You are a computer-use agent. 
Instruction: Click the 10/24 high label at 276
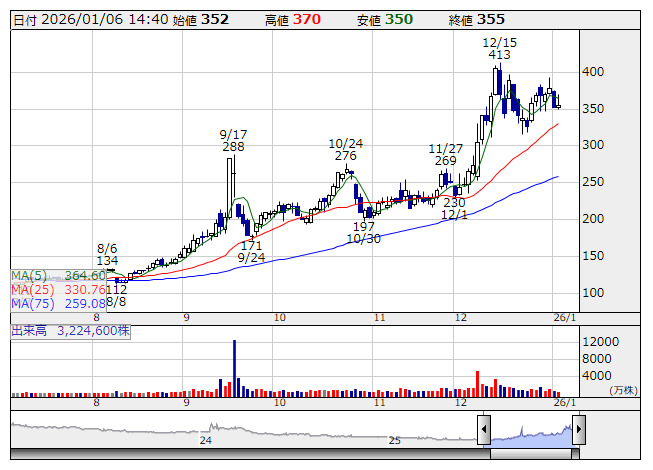346,149
